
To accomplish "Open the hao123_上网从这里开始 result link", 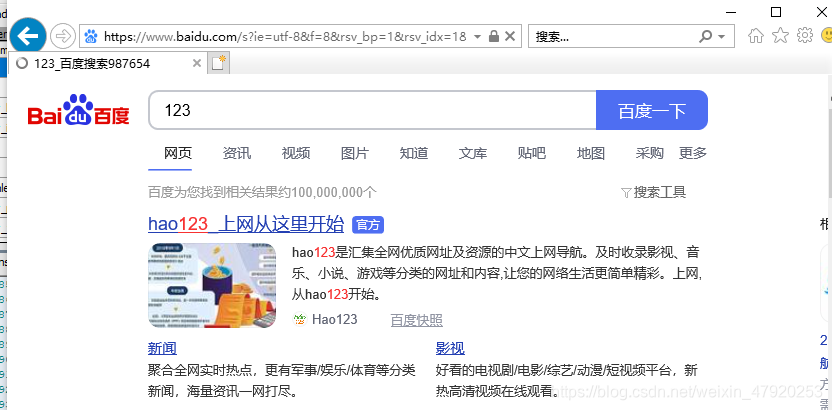I will [246, 224].
